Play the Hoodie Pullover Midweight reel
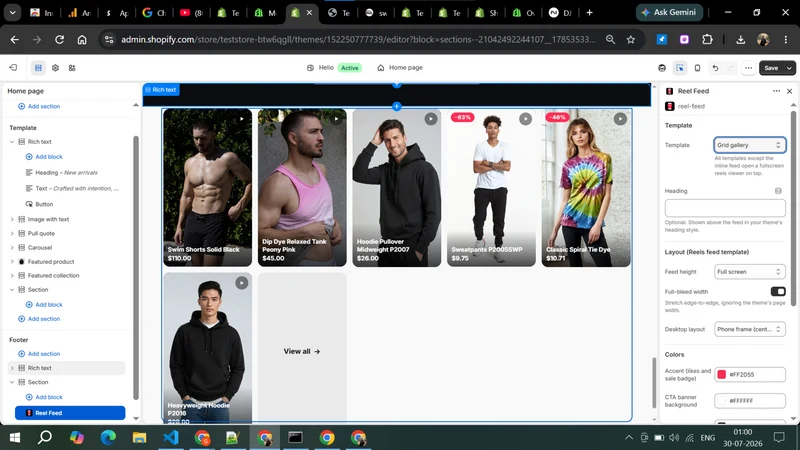 coord(431,119)
